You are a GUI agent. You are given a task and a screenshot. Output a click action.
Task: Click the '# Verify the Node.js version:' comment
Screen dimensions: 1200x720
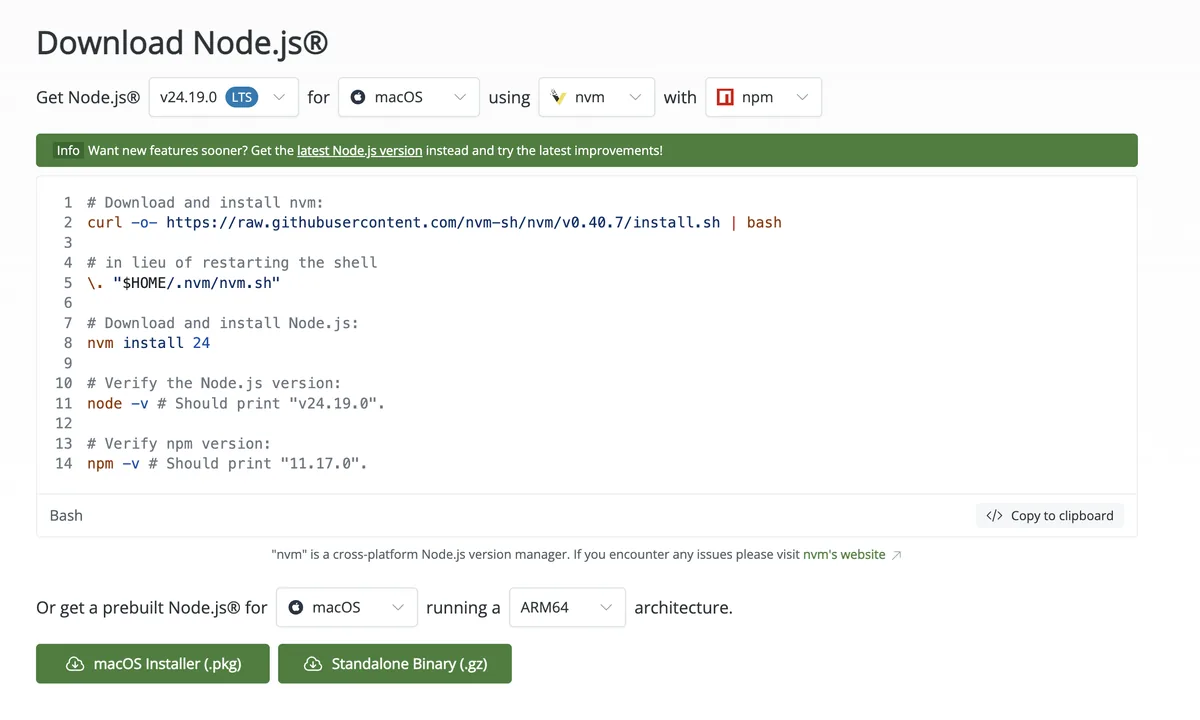[214, 383]
